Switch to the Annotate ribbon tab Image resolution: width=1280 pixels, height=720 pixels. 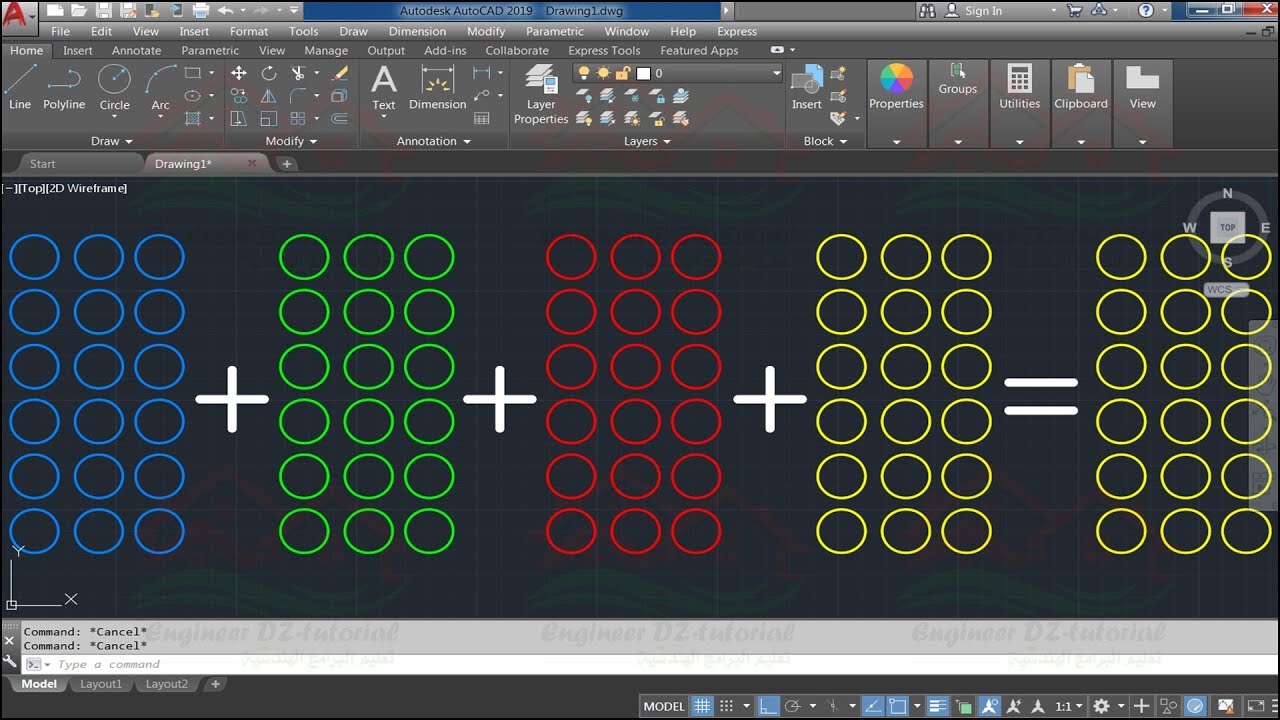click(136, 50)
